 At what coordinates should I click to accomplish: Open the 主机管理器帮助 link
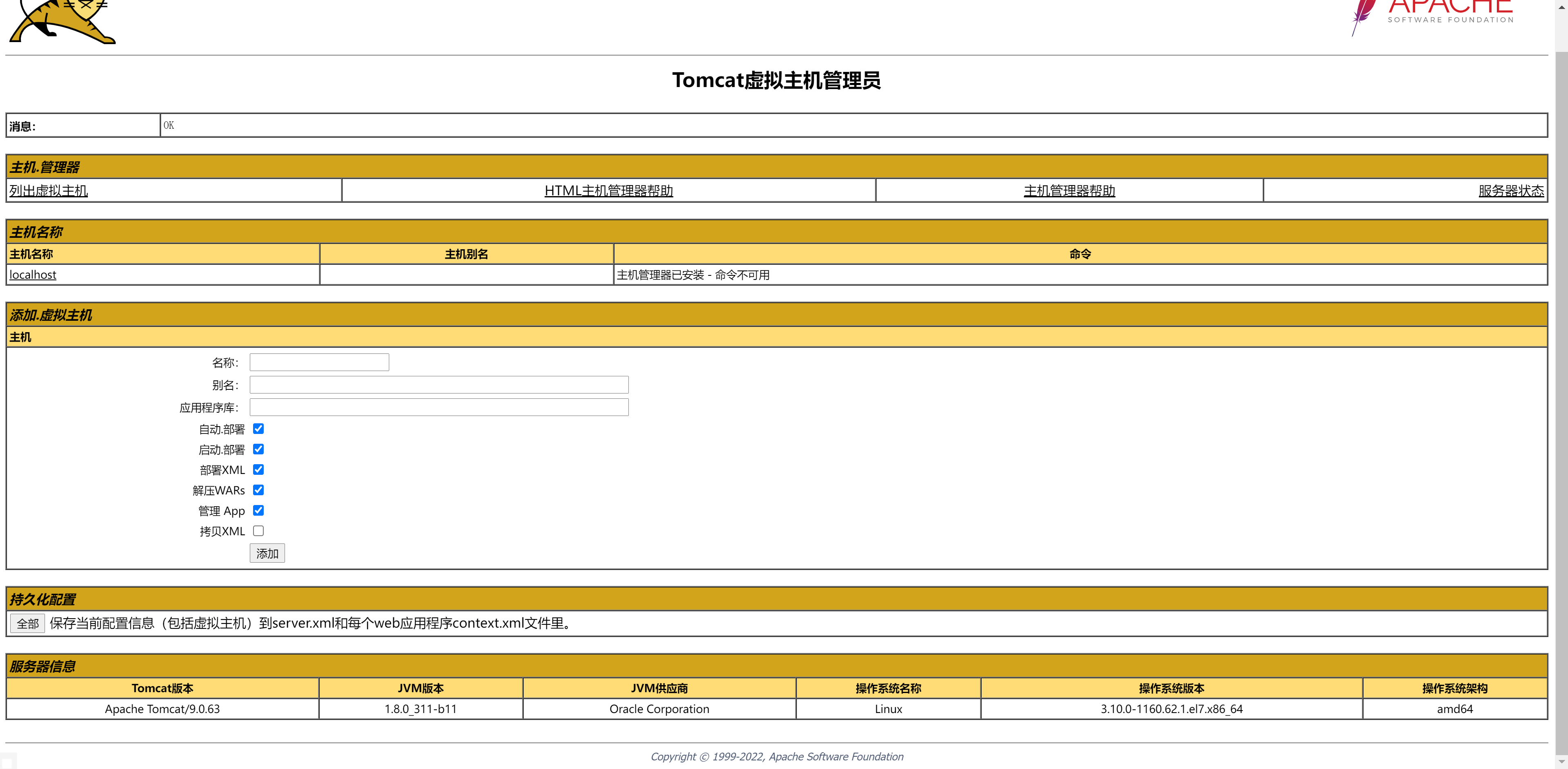coord(1070,190)
